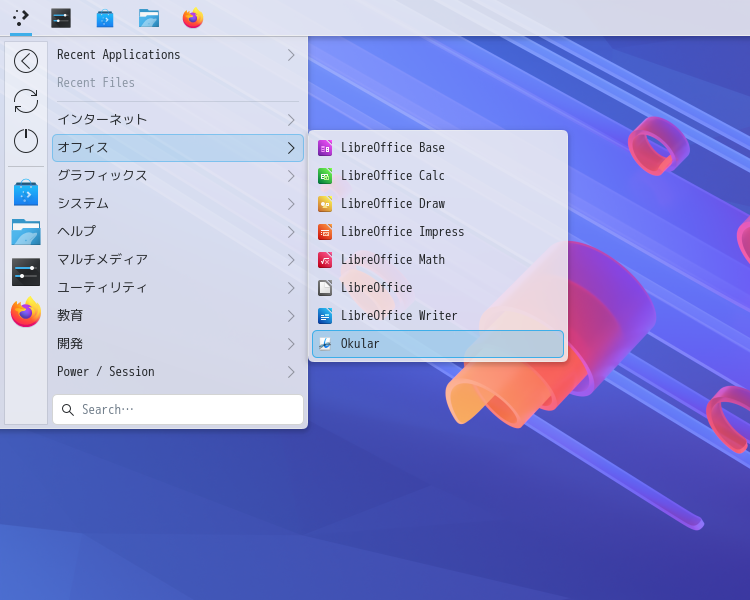
Task: Launch LibreOffice Draw
Action: (392, 204)
